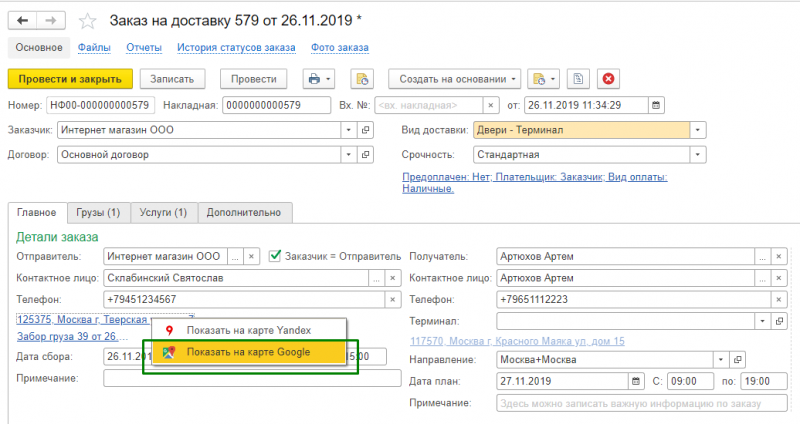
Task: Choose Показать на карте Yandex option
Action: (248, 330)
